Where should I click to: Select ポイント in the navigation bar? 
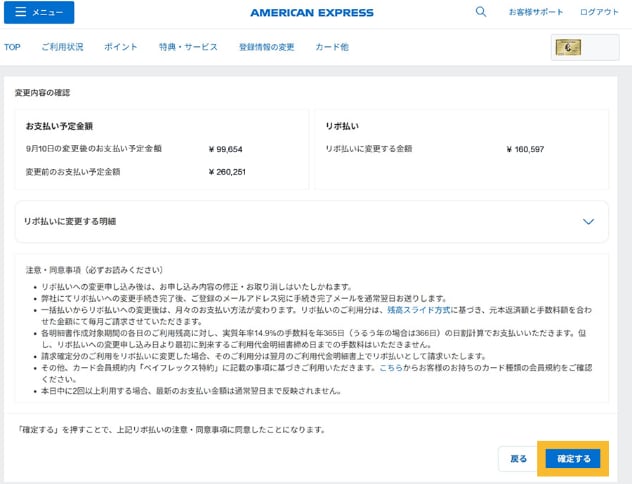[x=121, y=47]
